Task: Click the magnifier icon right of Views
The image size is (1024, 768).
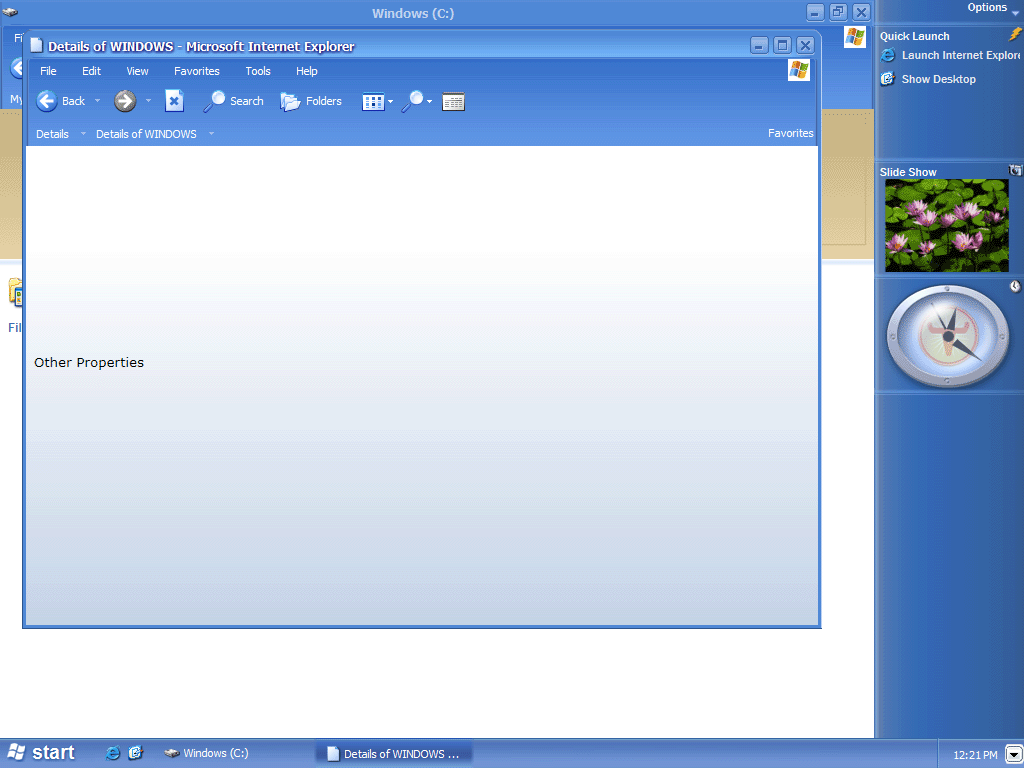Action: pyautogui.click(x=412, y=101)
